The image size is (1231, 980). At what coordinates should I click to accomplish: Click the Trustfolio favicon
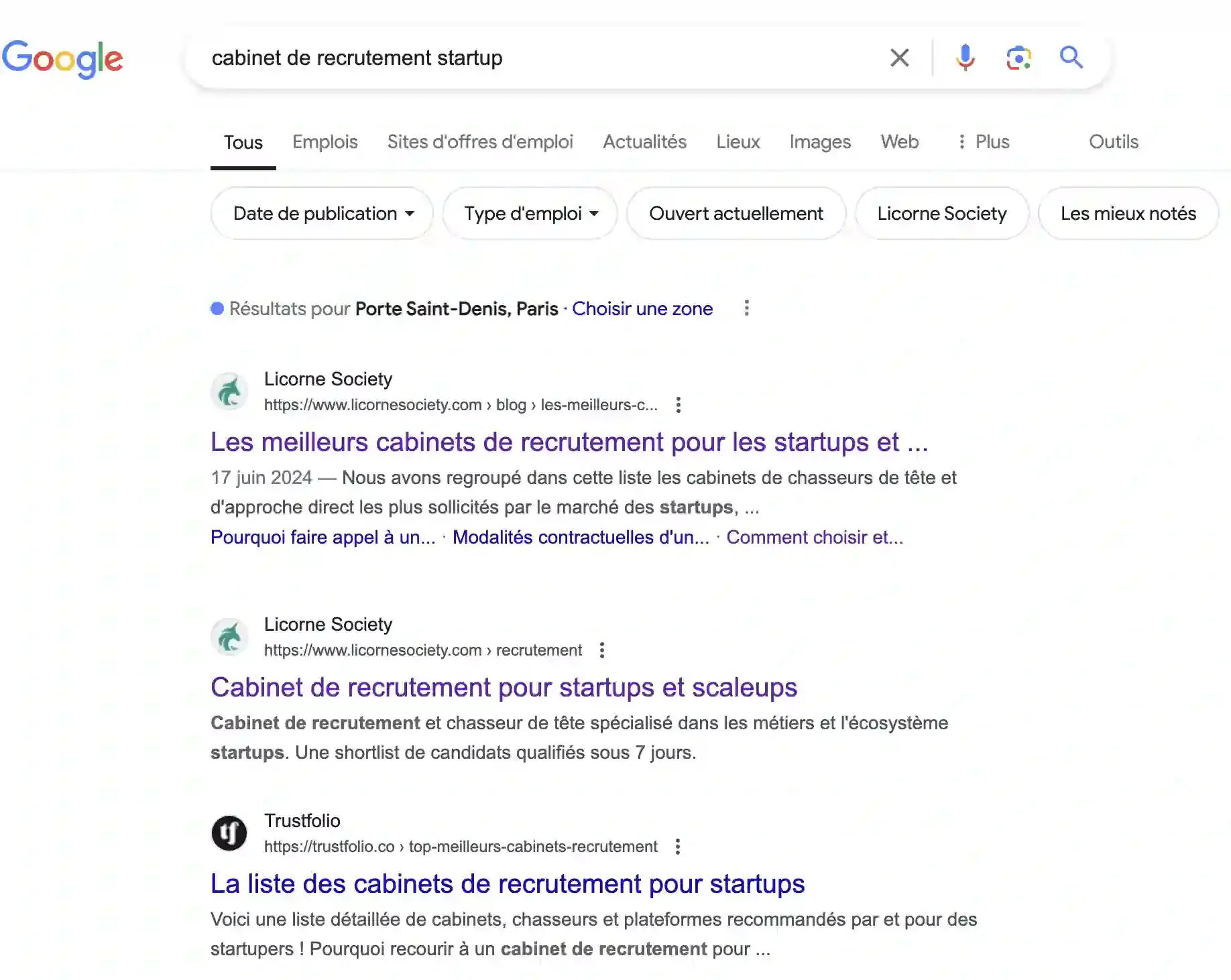pos(229,833)
